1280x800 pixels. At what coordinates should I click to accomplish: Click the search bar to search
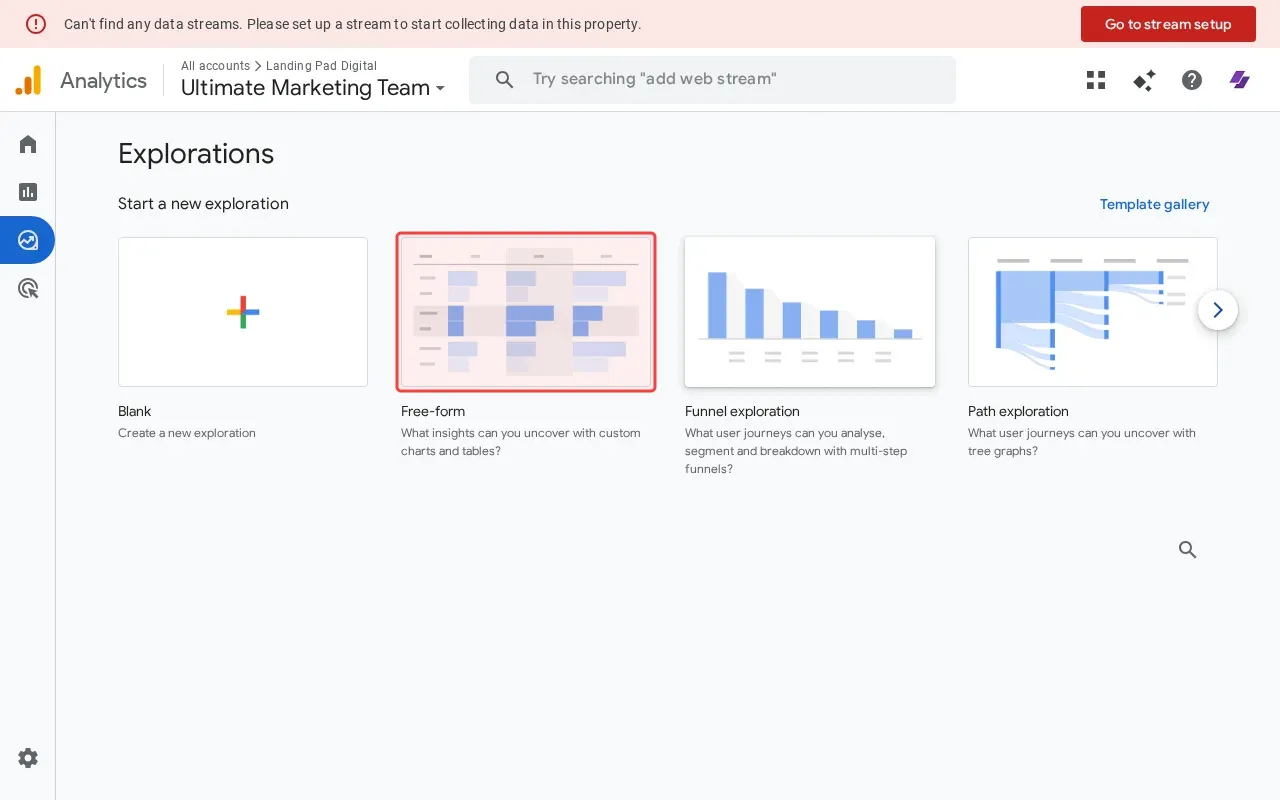click(712, 79)
